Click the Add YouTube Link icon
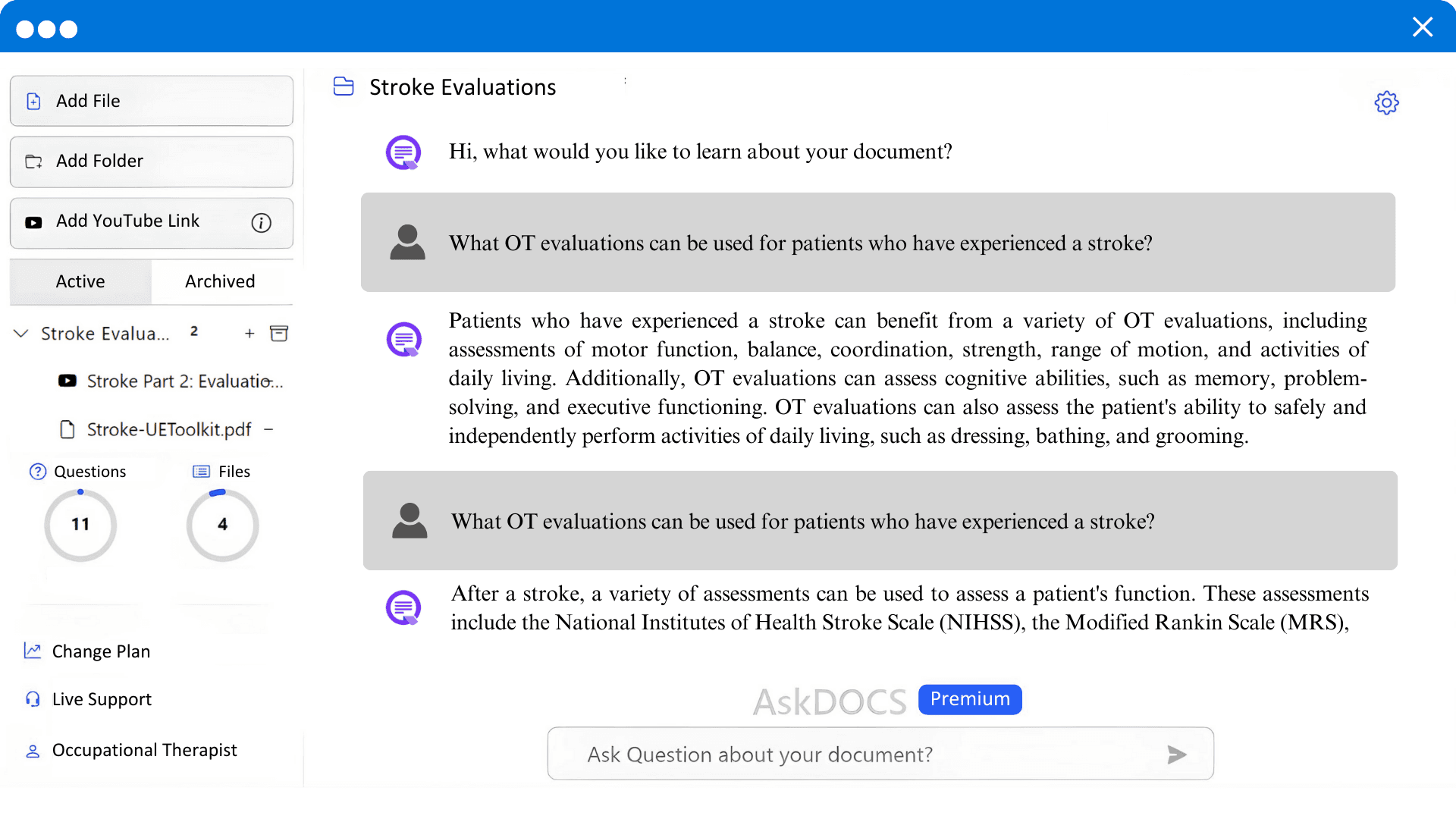The height and width of the screenshot is (819, 1456). point(33,221)
